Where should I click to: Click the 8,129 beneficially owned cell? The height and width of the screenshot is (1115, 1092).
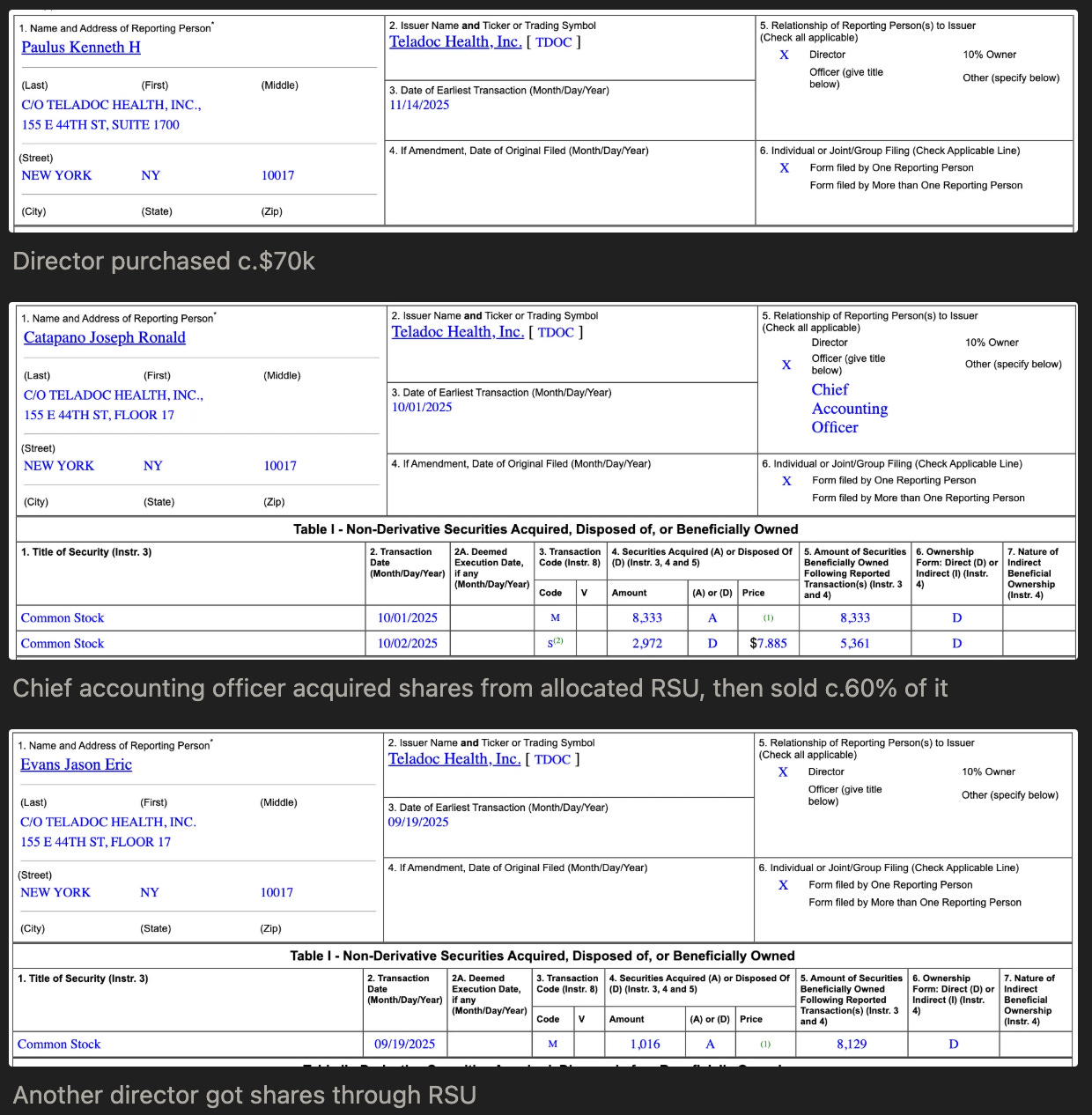pos(852,1045)
